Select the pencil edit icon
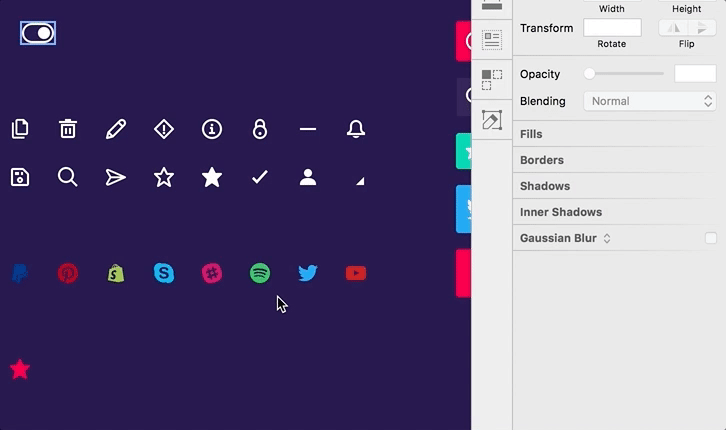 [116, 129]
